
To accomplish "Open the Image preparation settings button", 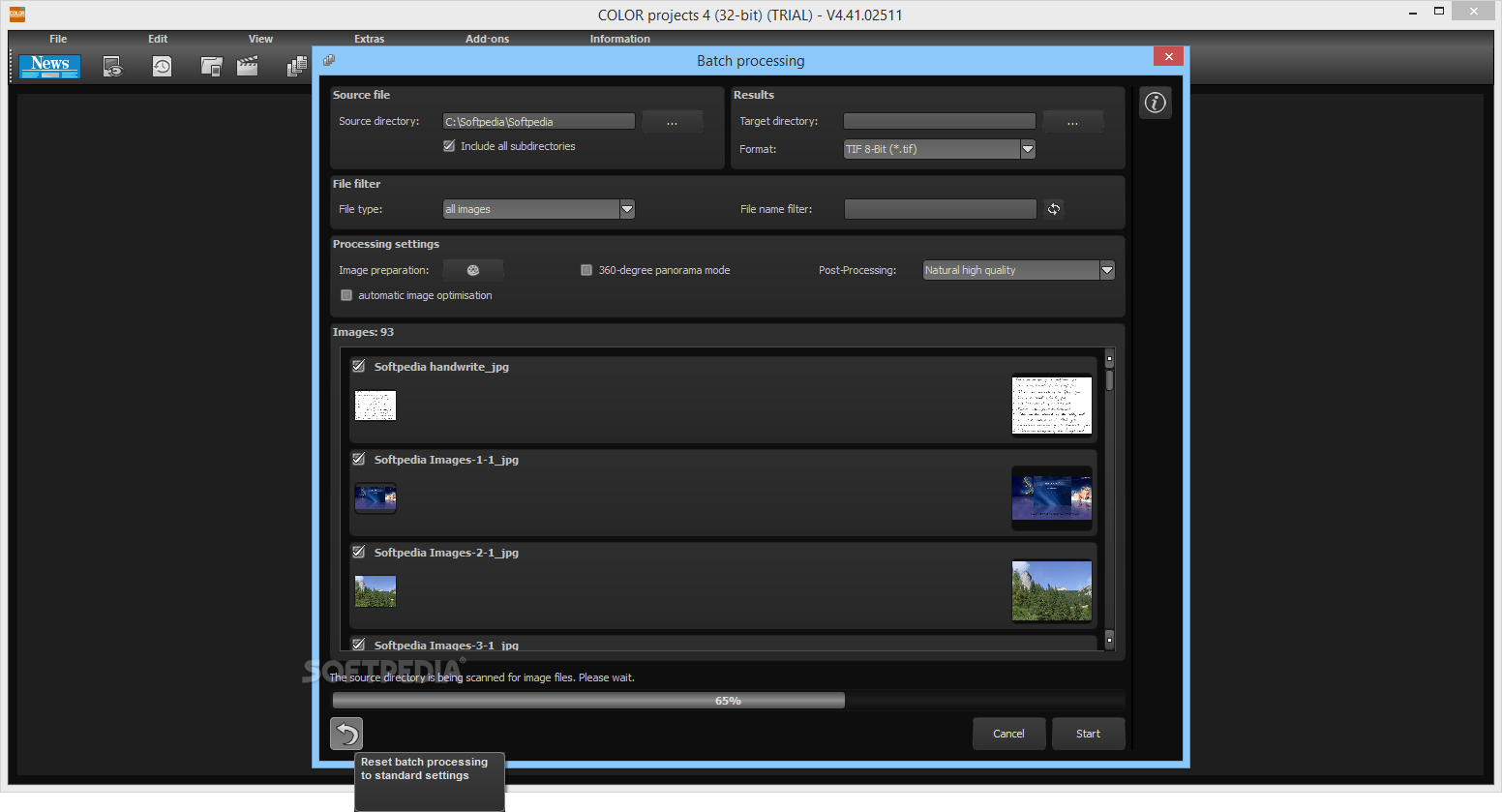I will coord(473,270).
